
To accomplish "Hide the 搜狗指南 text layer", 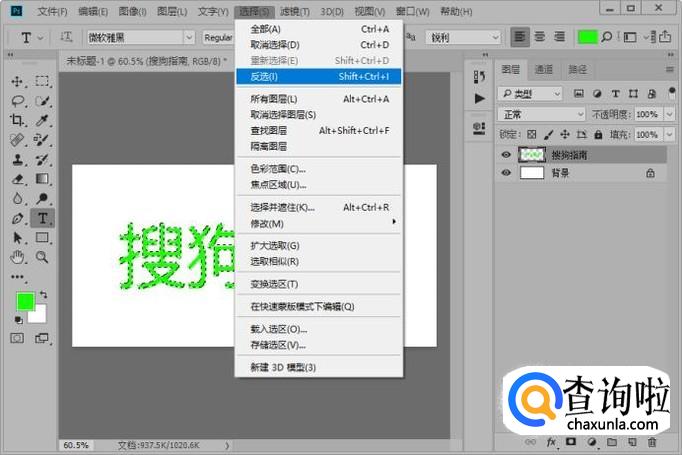I will (x=505, y=155).
